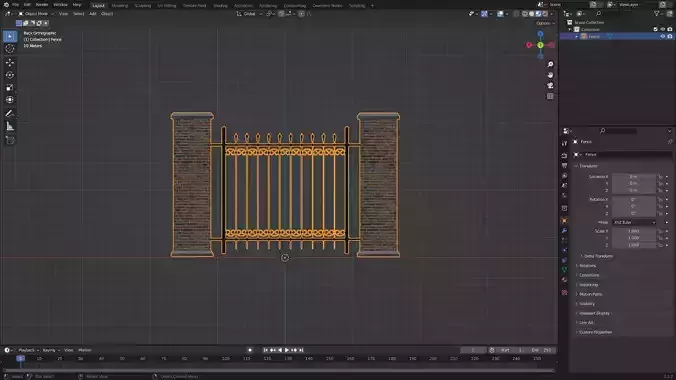Expand the Delta Transform panel
The image size is (676, 380).
pyautogui.click(x=597, y=256)
